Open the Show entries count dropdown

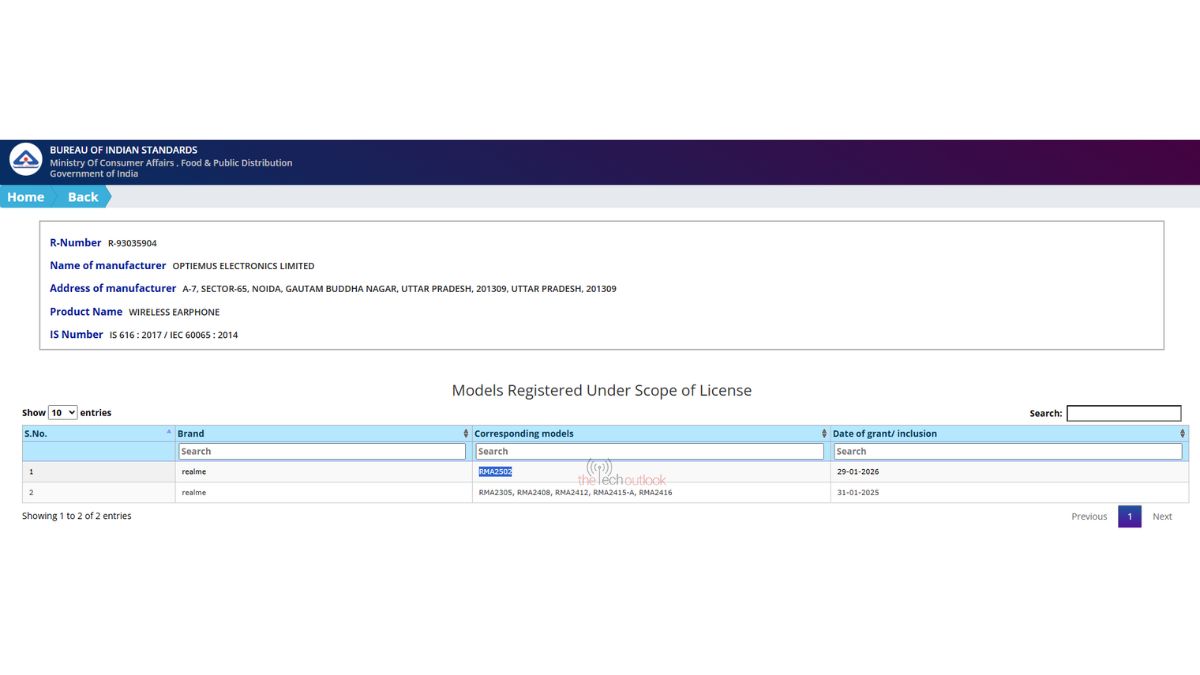pyautogui.click(x=62, y=413)
